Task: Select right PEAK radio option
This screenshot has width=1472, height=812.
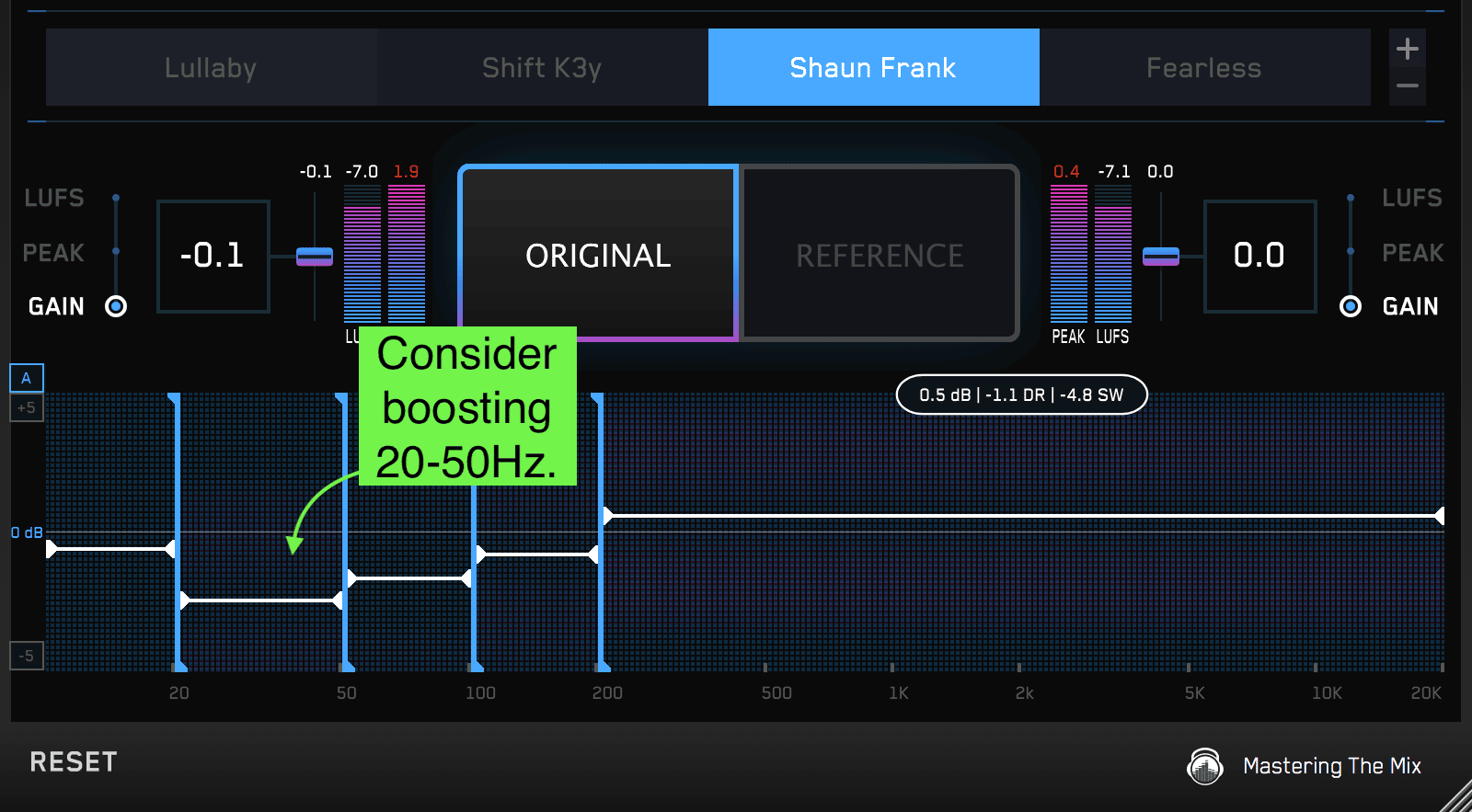Action: (x=1350, y=251)
